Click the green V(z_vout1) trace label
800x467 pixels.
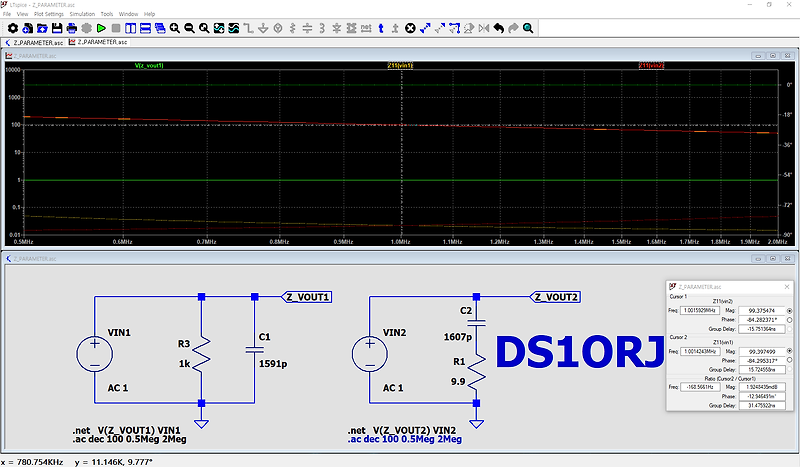[149, 65]
